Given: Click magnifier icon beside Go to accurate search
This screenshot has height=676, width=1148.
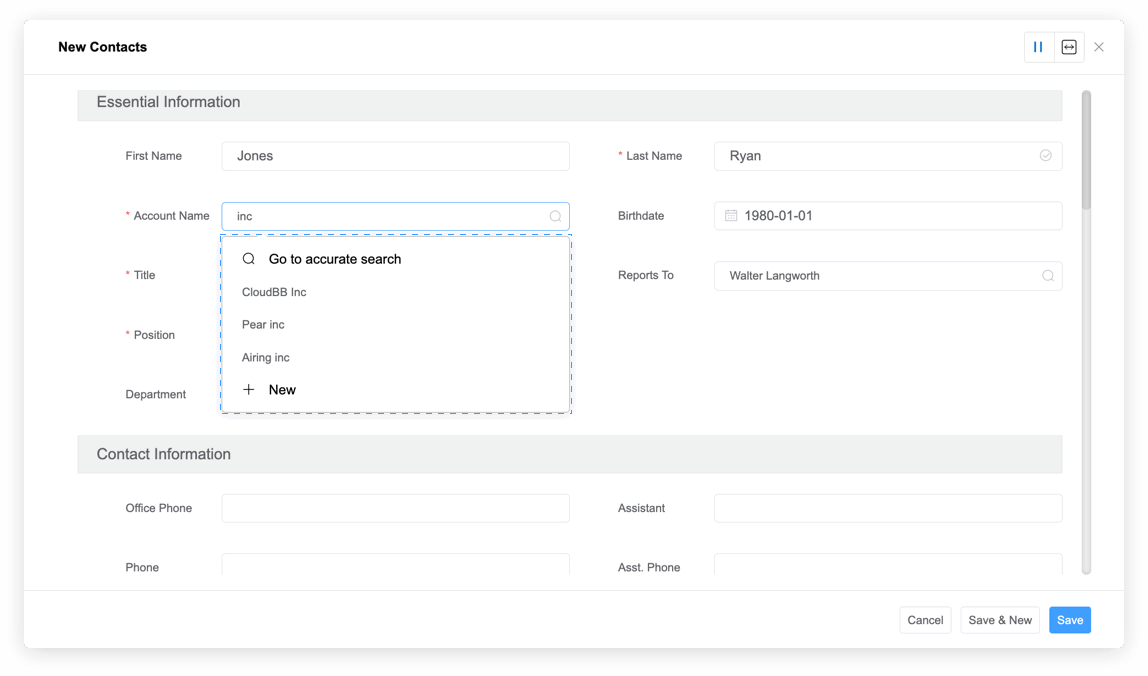Looking at the screenshot, I should [249, 259].
